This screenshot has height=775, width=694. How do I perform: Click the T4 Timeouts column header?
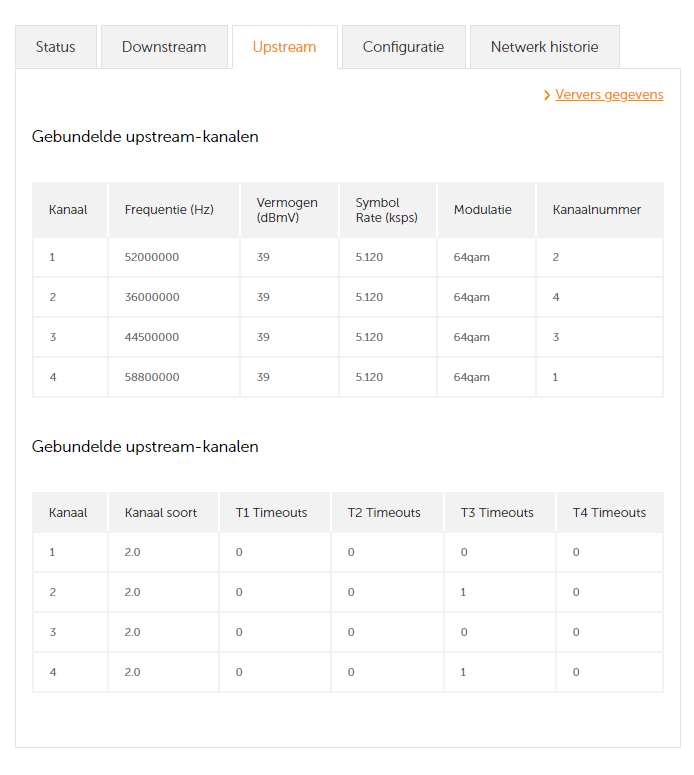pos(609,512)
